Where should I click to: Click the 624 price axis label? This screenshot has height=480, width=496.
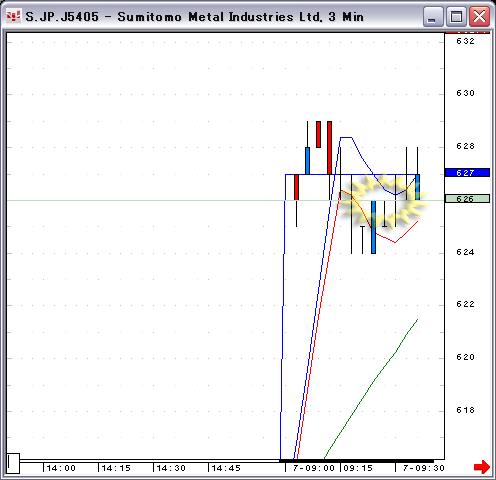(x=465, y=252)
